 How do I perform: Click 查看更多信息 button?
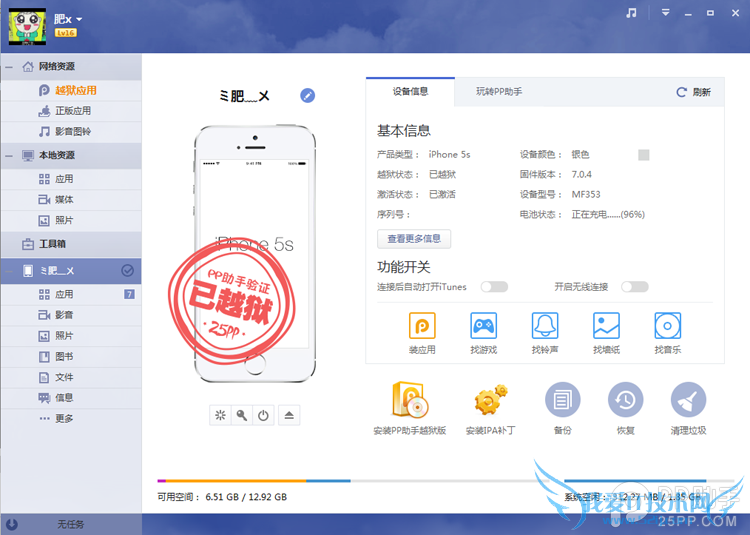414,239
